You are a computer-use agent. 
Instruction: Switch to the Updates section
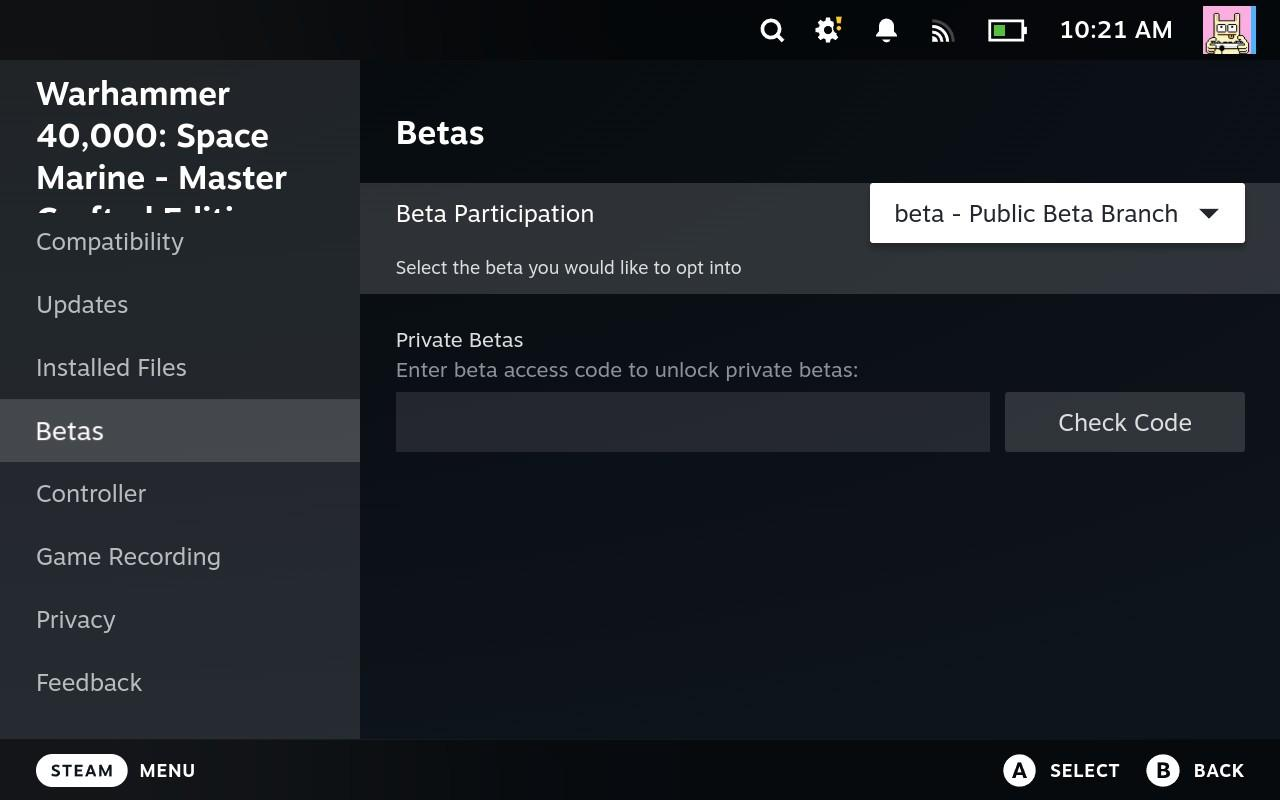click(x=82, y=305)
